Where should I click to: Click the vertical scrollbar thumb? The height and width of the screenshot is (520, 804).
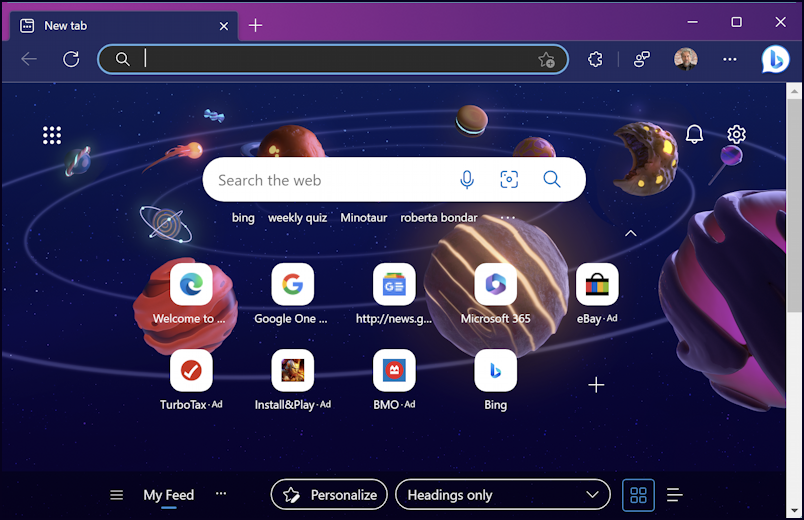[794, 205]
